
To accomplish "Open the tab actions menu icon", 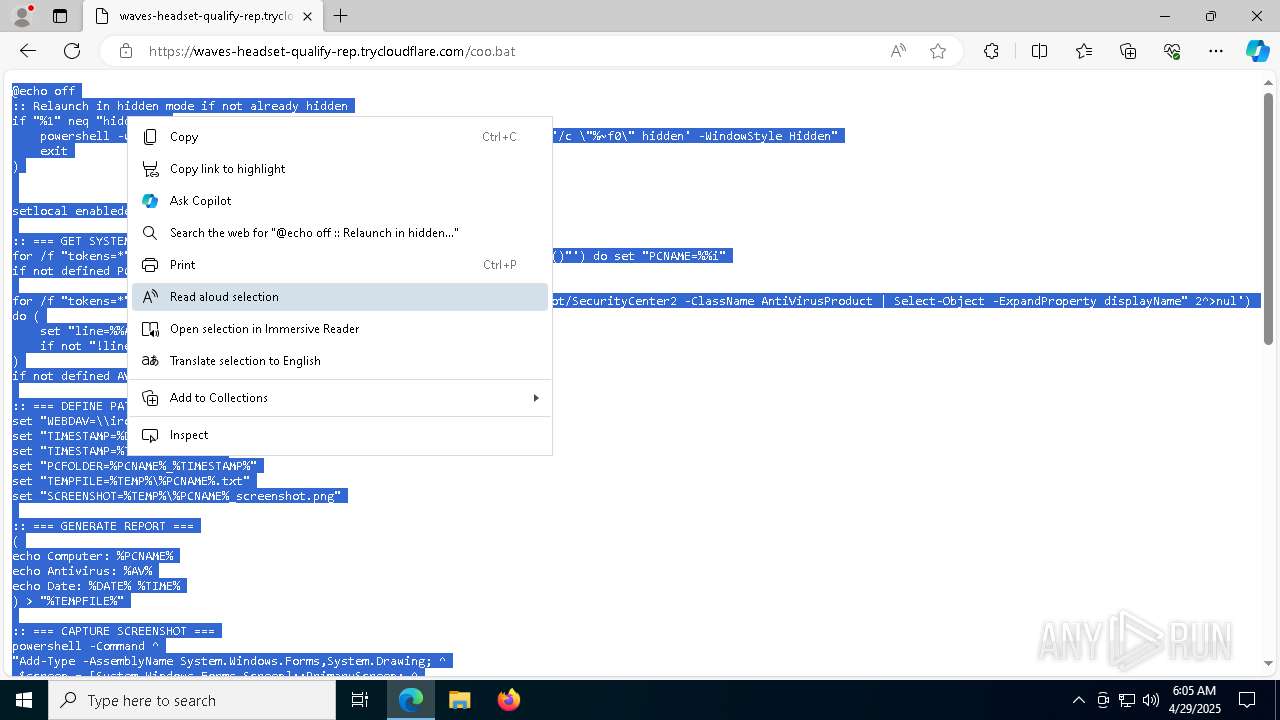I will [60, 16].
